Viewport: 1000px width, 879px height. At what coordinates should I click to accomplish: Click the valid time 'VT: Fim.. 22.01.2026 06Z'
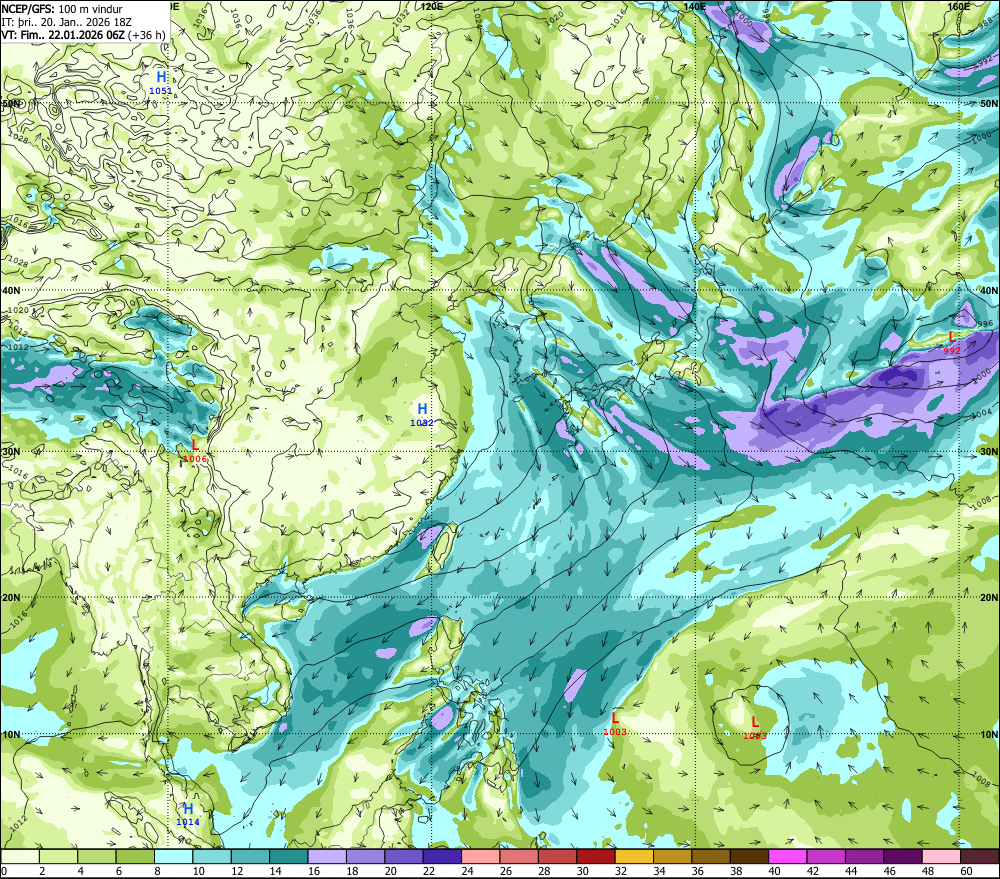(63, 35)
